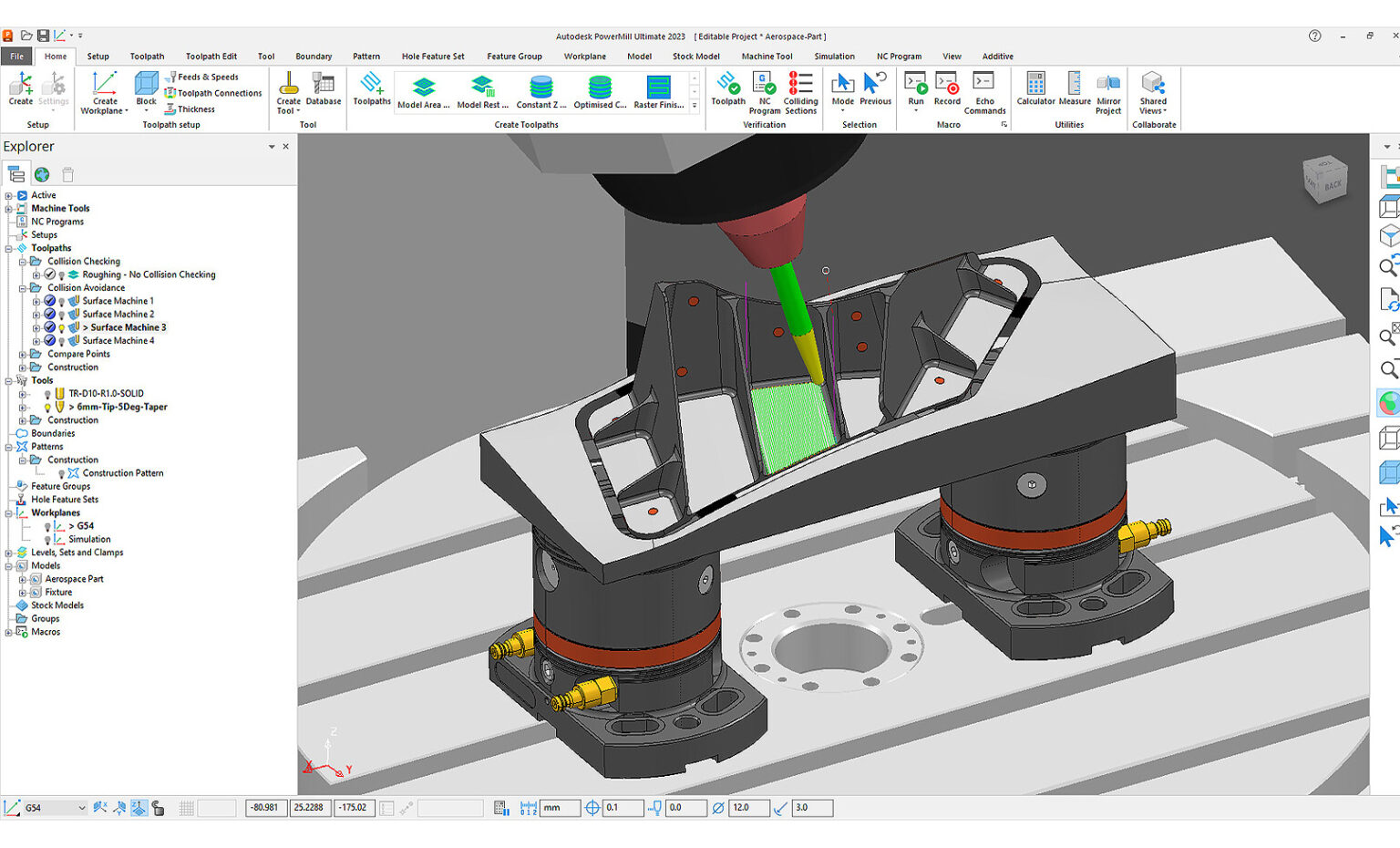Viewport: 1400px width, 848px height.
Task: Toggle the lightbulb on TR-D10-R1.0-SOLID tool
Action: click(x=47, y=393)
